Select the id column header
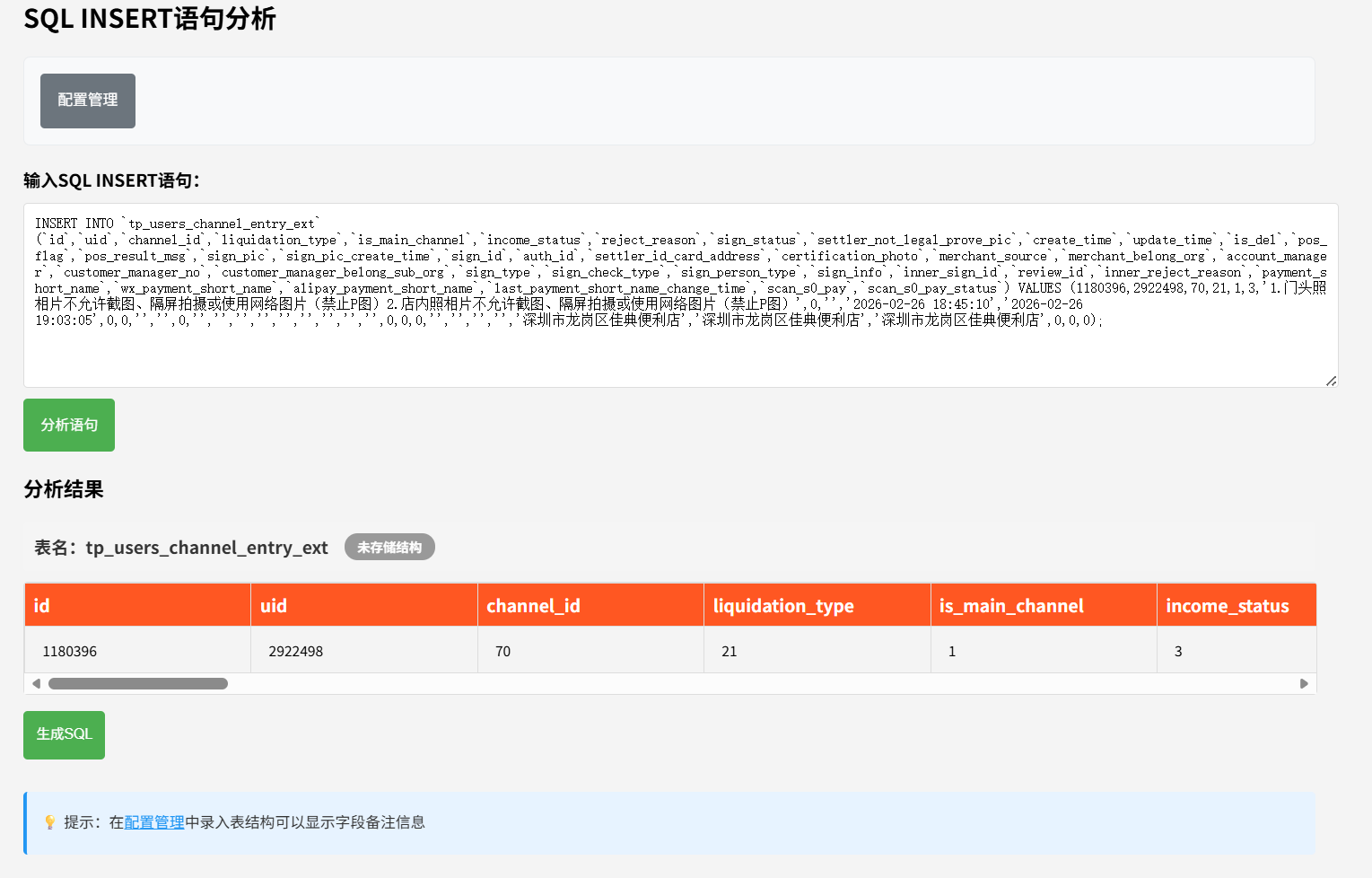Screen dimensions: 1372x878 coord(136,606)
